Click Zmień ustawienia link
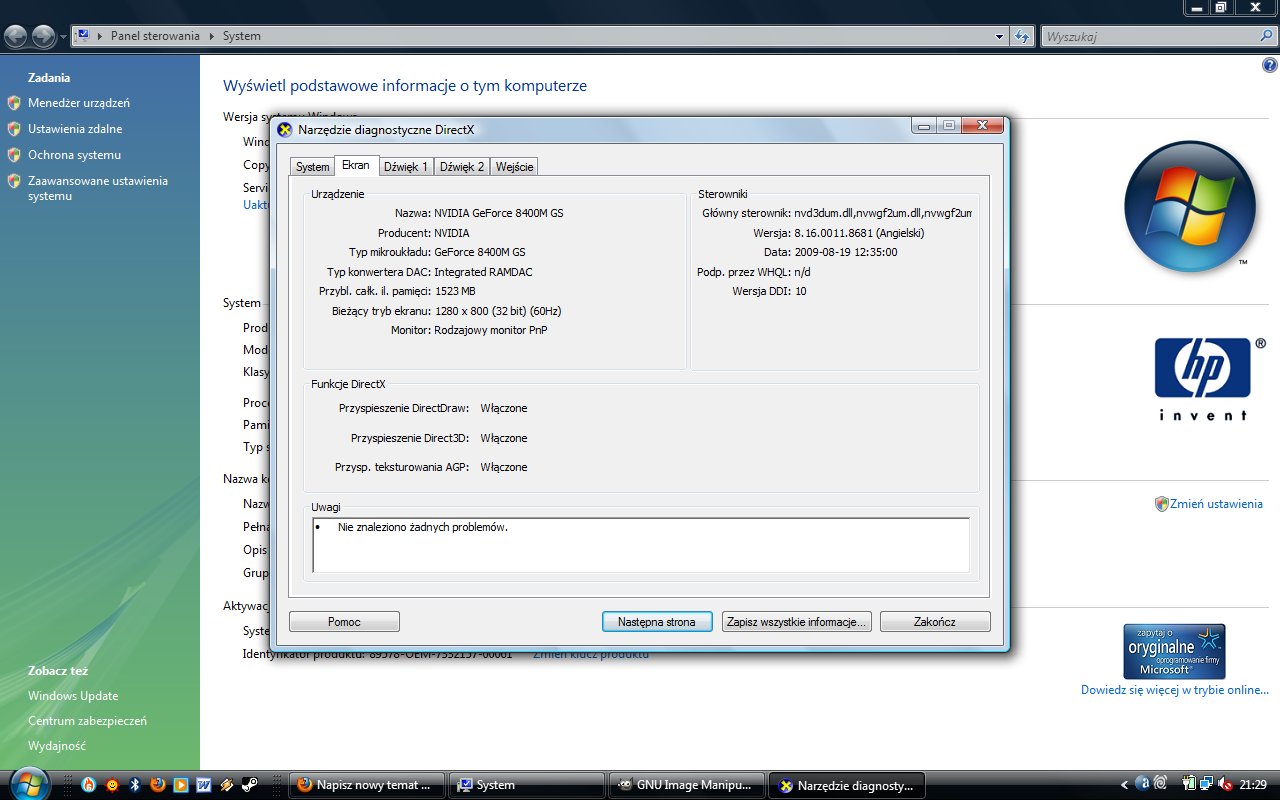Image resolution: width=1280 pixels, height=800 pixels. pos(1216,504)
